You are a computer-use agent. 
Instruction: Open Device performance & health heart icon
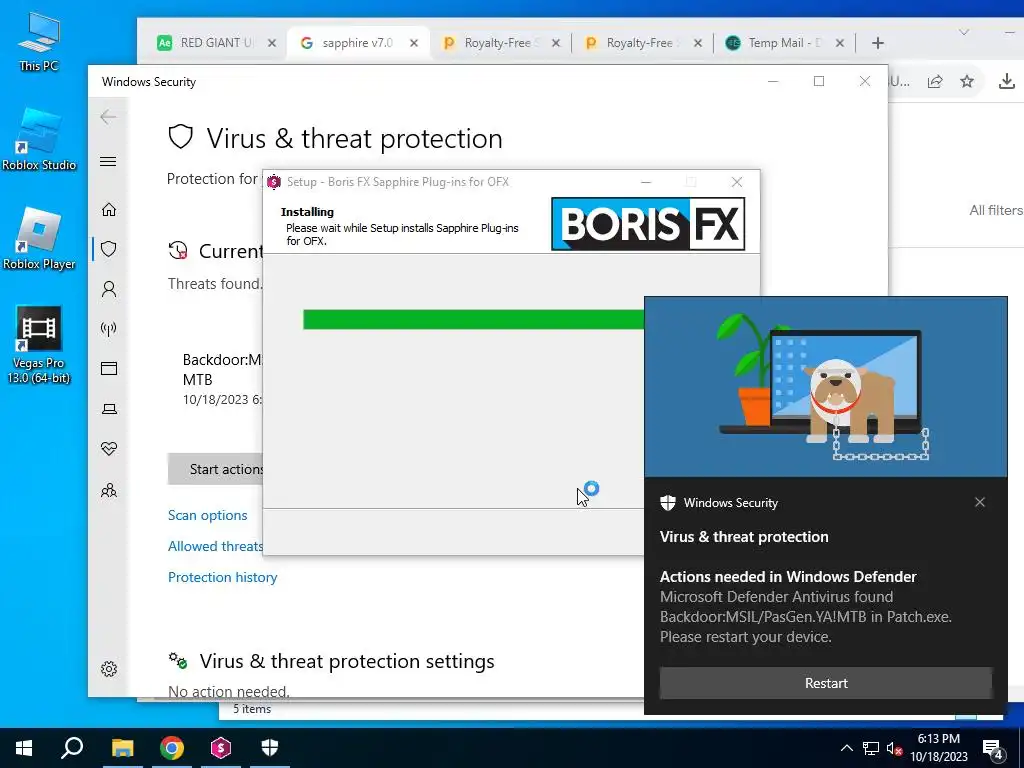[109, 449]
